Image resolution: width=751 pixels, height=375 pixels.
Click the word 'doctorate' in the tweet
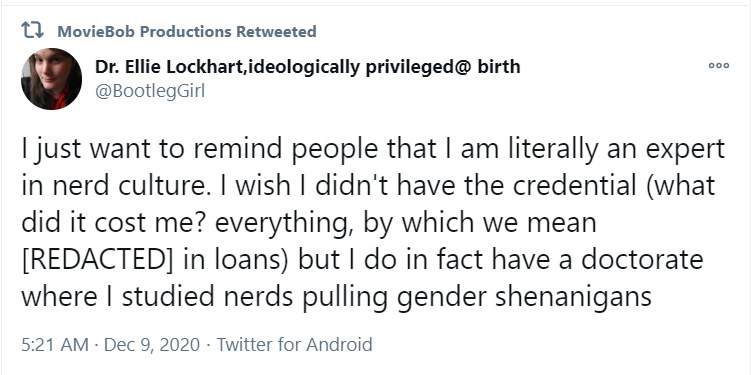pyautogui.click(x=642, y=260)
